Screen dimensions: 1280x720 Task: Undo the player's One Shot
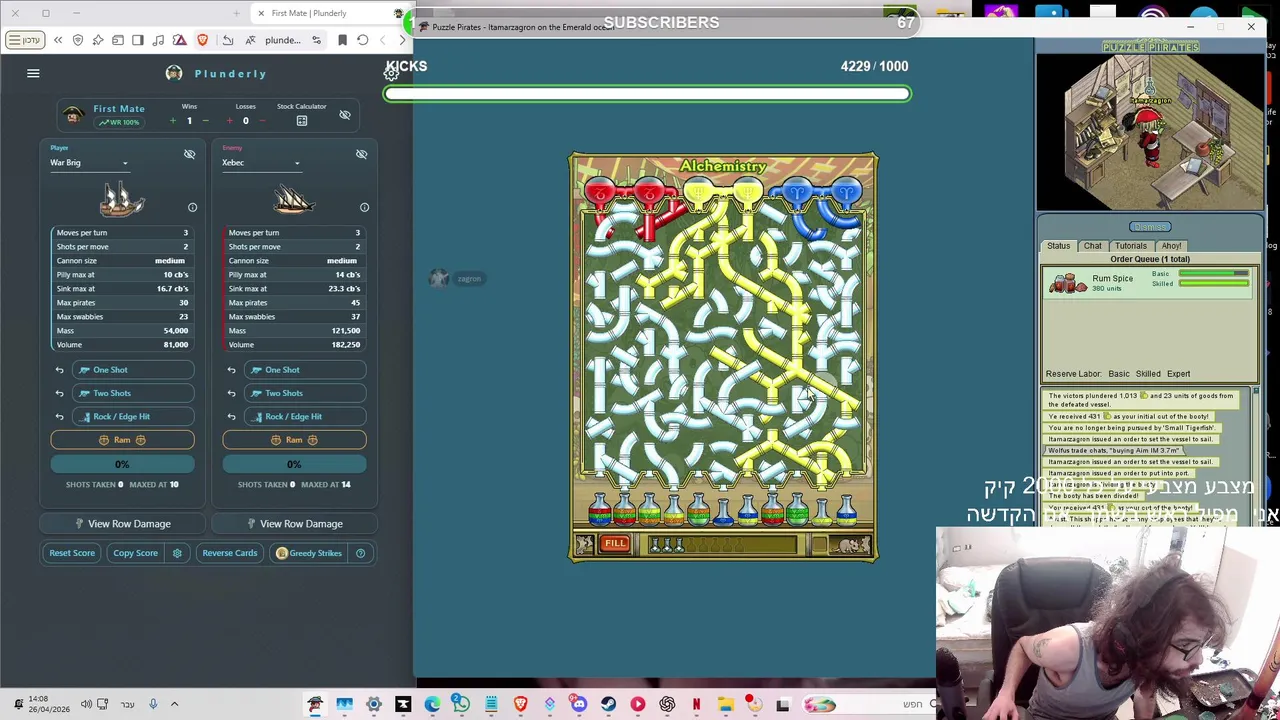click(59, 370)
